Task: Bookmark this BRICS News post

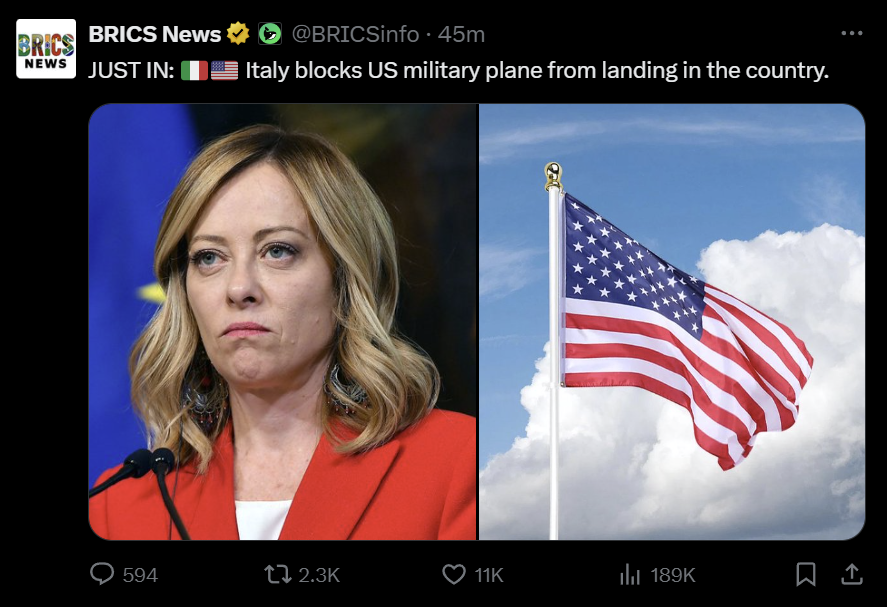Action: 806,574
